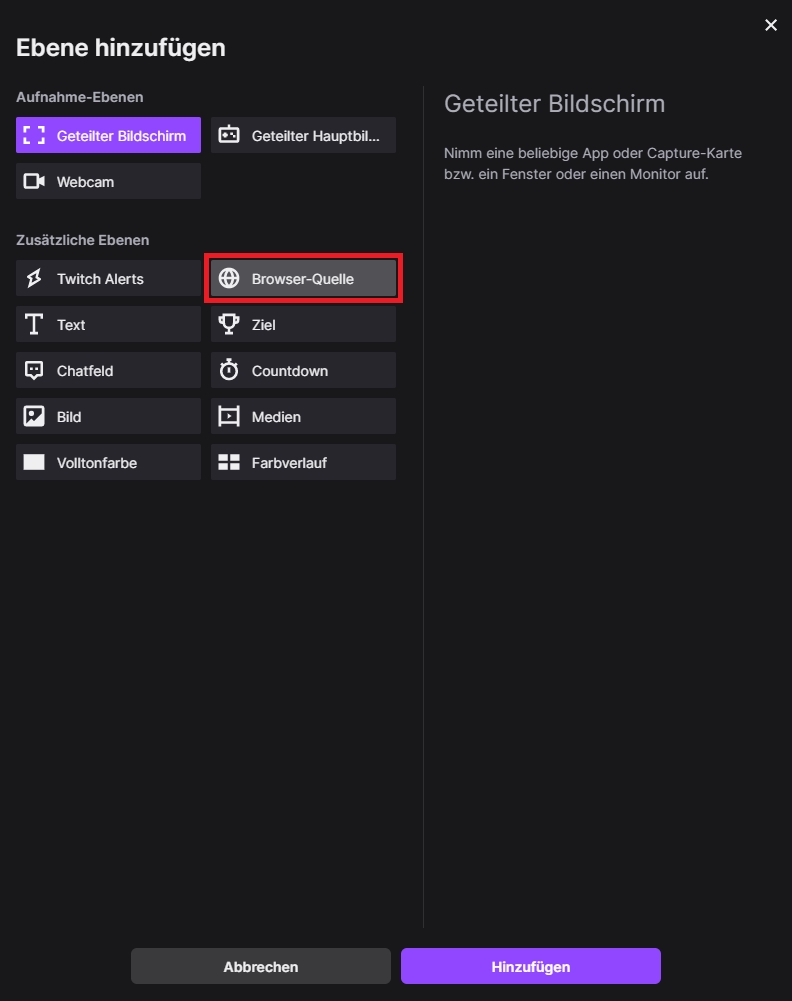The width and height of the screenshot is (792, 1001).
Task: Click the trophy icon for Ziel
Action: click(229, 325)
